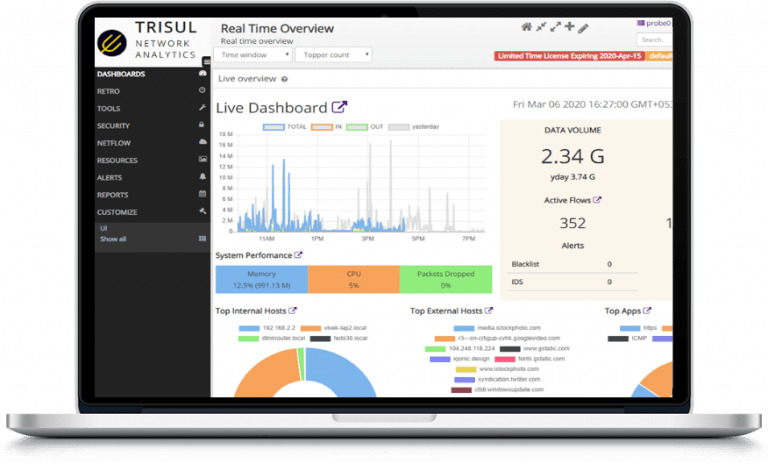Click the blue Memory usage block
The width and height of the screenshot is (768, 464).
261,279
